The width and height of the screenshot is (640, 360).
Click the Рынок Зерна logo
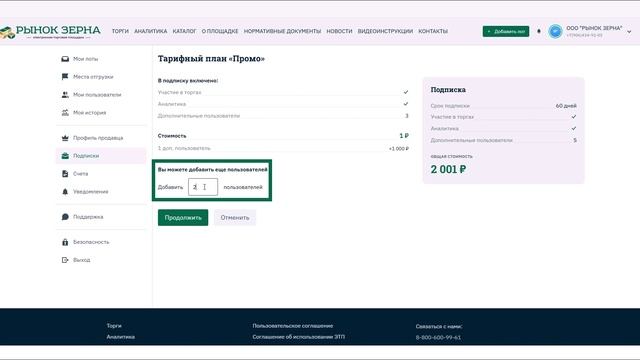coord(50,32)
